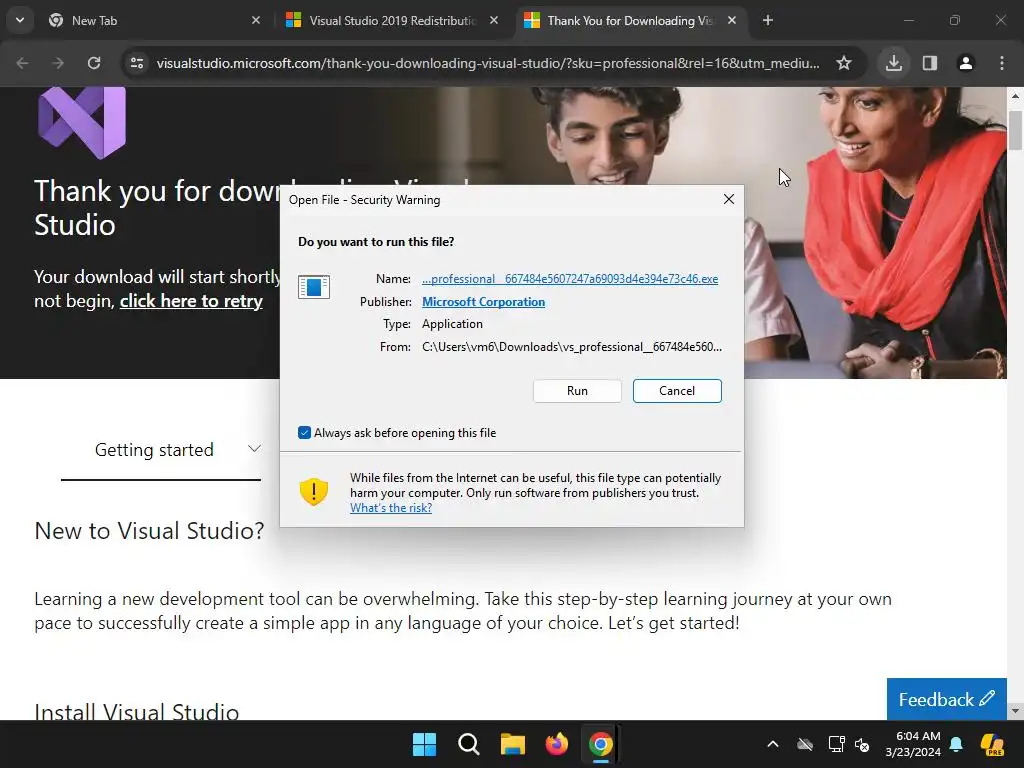Image resolution: width=1024 pixels, height=768 pixels.
Task: Select the Thank You for Downloading tab
Action: tap(631, 21)
